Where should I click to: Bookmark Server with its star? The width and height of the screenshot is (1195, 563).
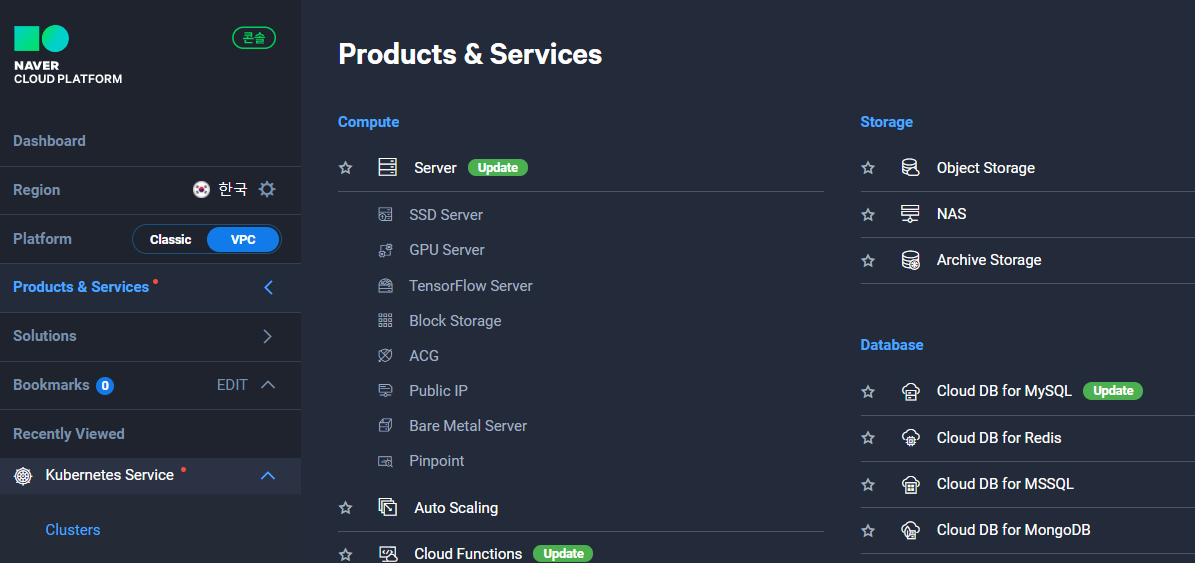[345, 168]
